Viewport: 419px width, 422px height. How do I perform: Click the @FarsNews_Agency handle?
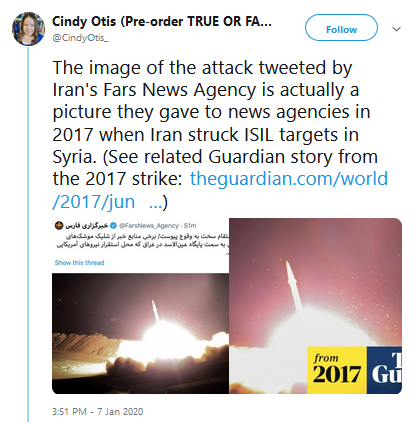point(149,226)
